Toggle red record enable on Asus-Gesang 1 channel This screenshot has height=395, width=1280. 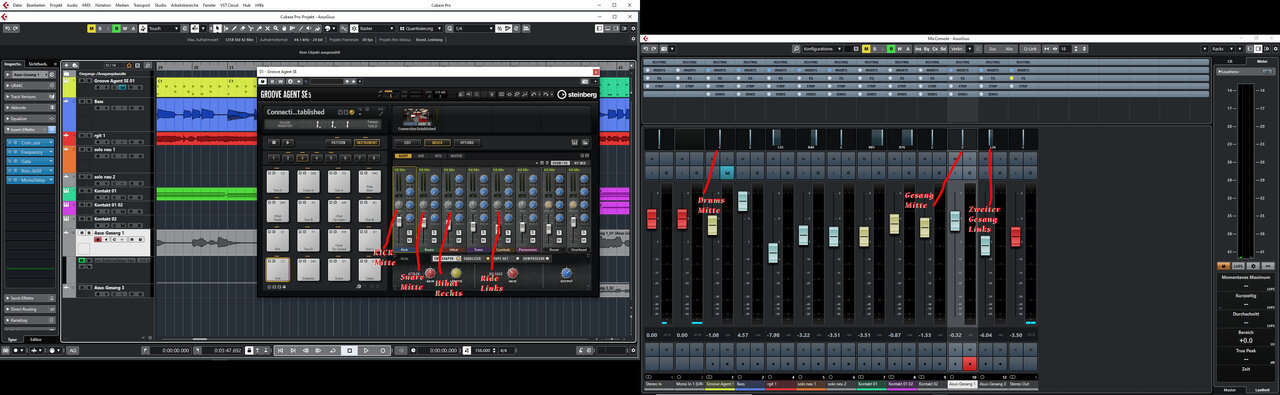[x=969, y=364]
